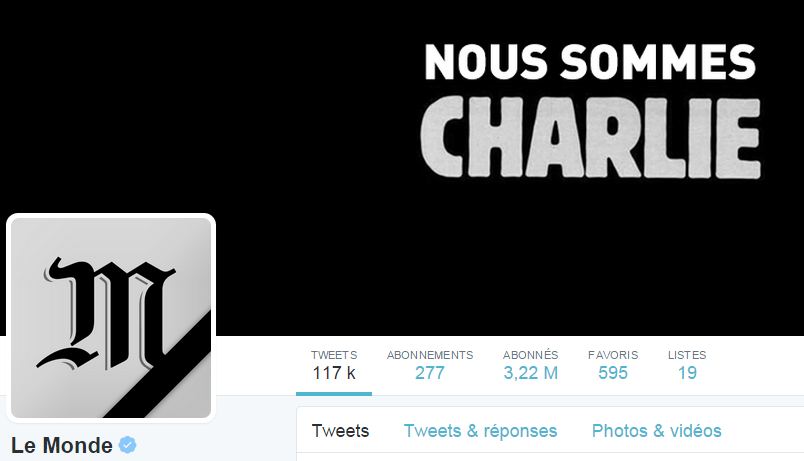
Task: Open the ABONNÉS label
Action: (530, 355)
